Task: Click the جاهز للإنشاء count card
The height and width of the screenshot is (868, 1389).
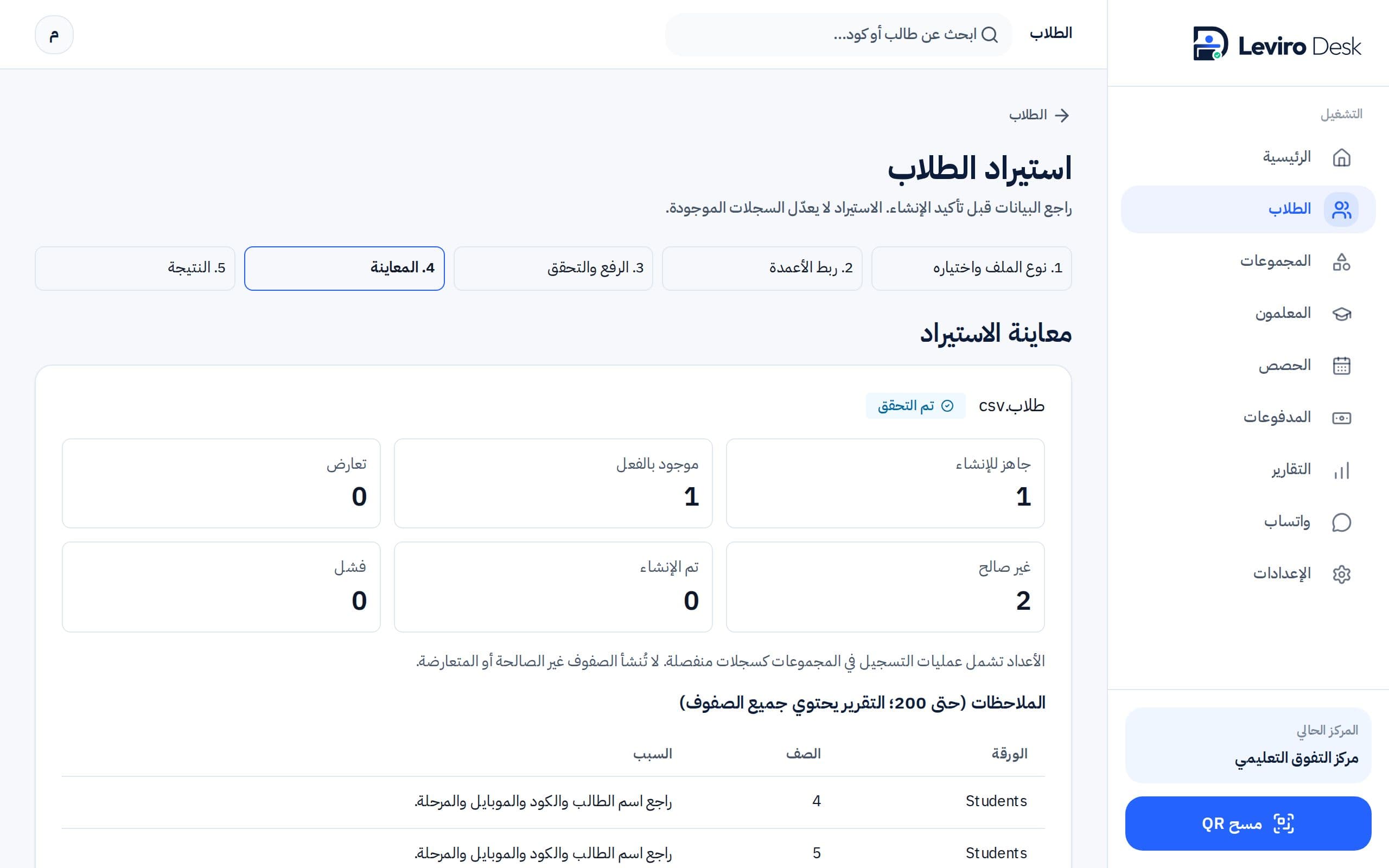Action: [x=885, y=483]
